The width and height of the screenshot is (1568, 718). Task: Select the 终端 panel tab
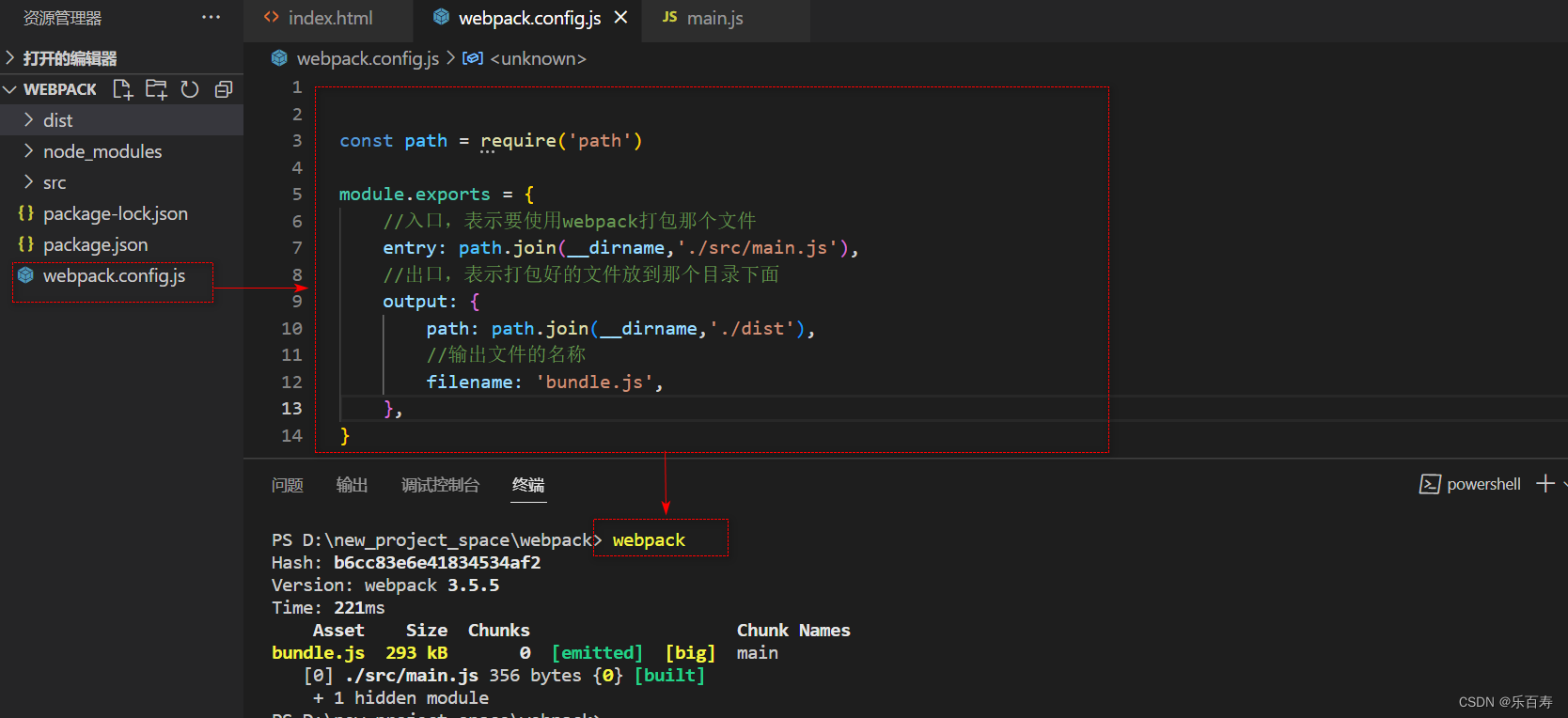click(528, 485)
